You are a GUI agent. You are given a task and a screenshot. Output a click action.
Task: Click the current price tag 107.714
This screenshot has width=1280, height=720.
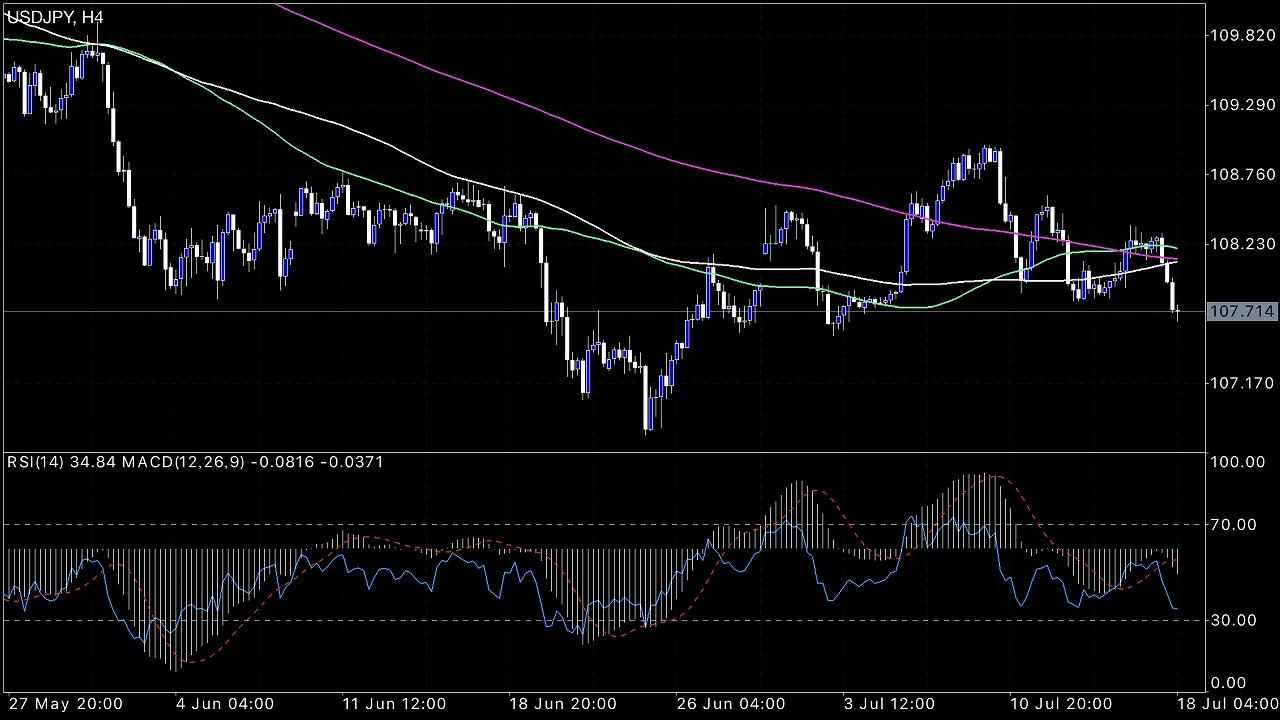click(x=1242, y=312)
